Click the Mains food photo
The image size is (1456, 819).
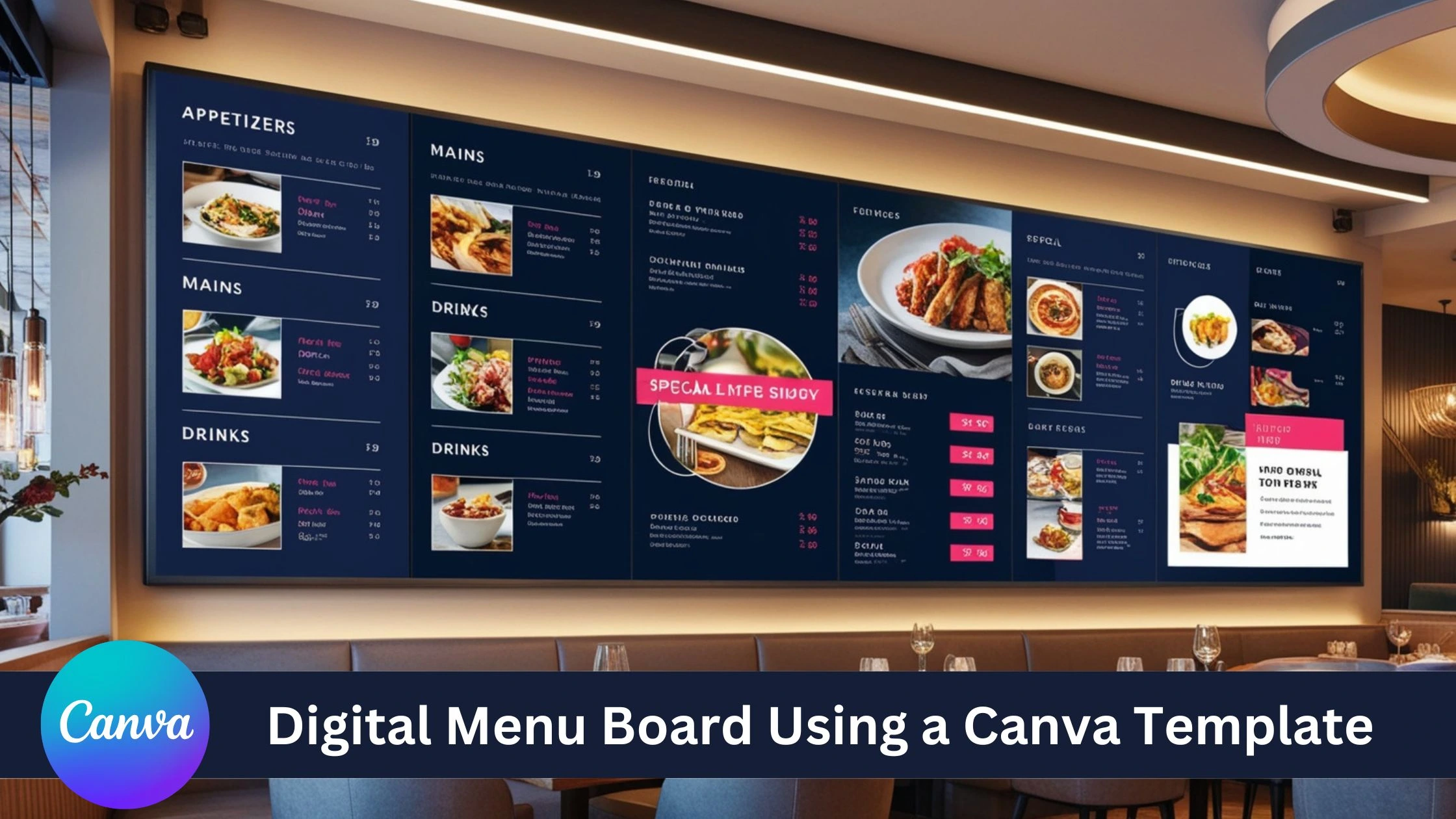click(x=221, y=354)
